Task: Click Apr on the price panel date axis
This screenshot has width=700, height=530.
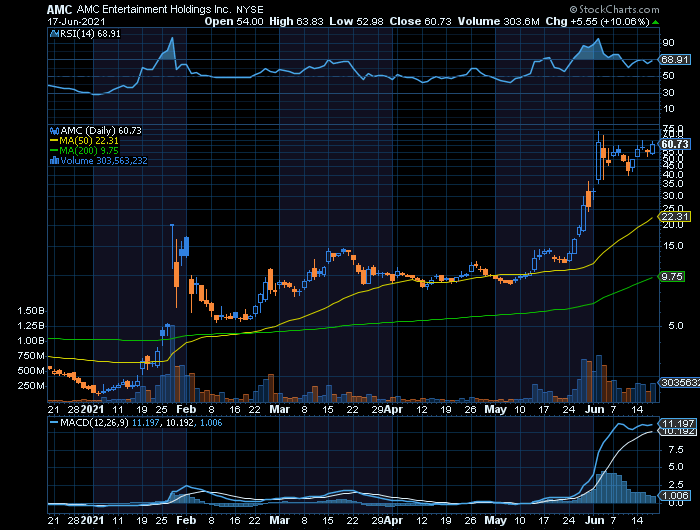Action: coord(394,409)
